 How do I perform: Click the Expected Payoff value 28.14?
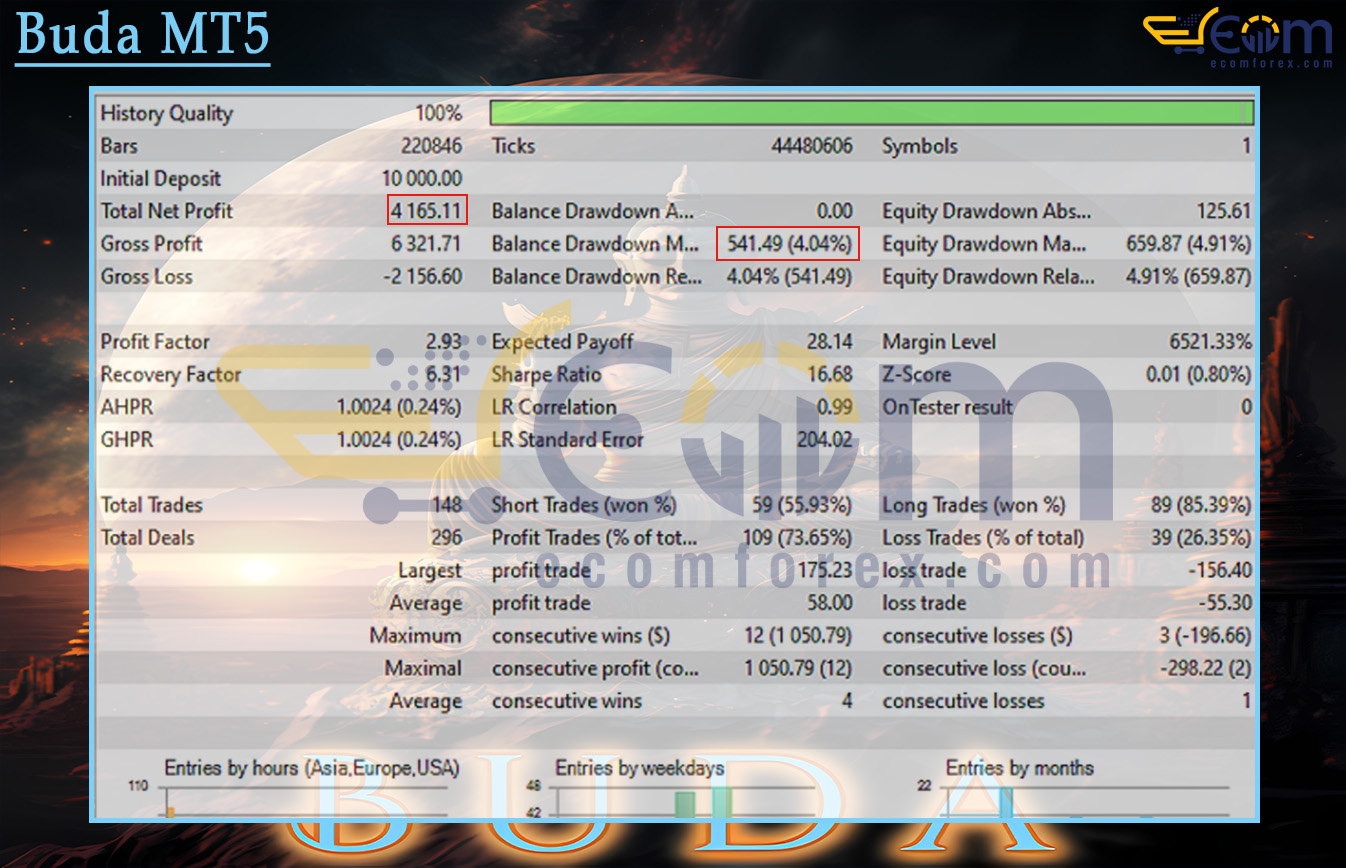pos(829,342)
